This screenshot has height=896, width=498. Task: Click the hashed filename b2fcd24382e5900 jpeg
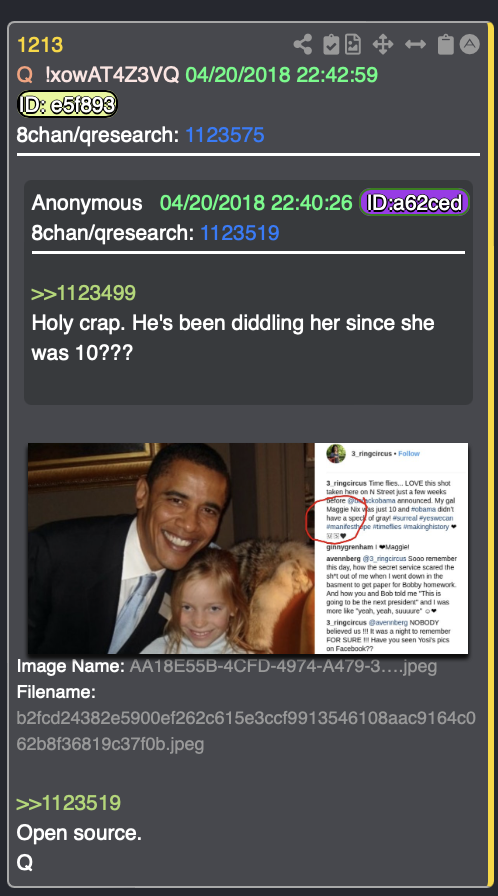pos(246,731)
